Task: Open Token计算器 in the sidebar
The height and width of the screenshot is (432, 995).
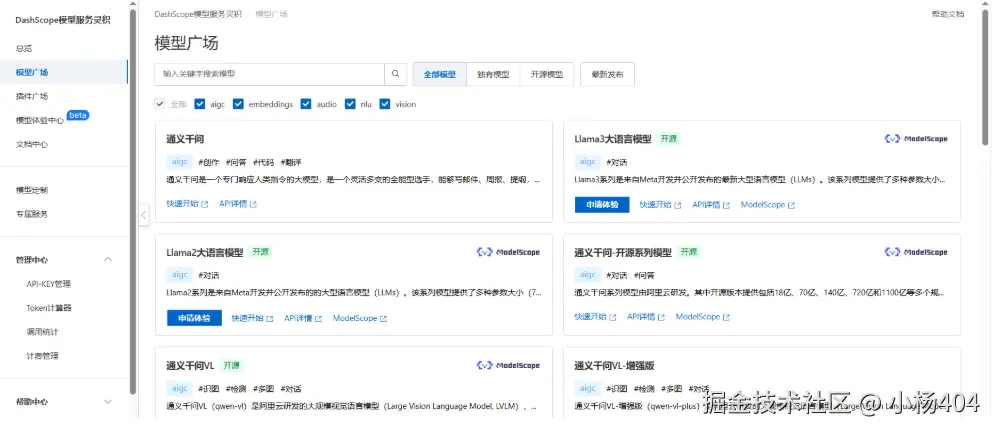Action: 49,308
